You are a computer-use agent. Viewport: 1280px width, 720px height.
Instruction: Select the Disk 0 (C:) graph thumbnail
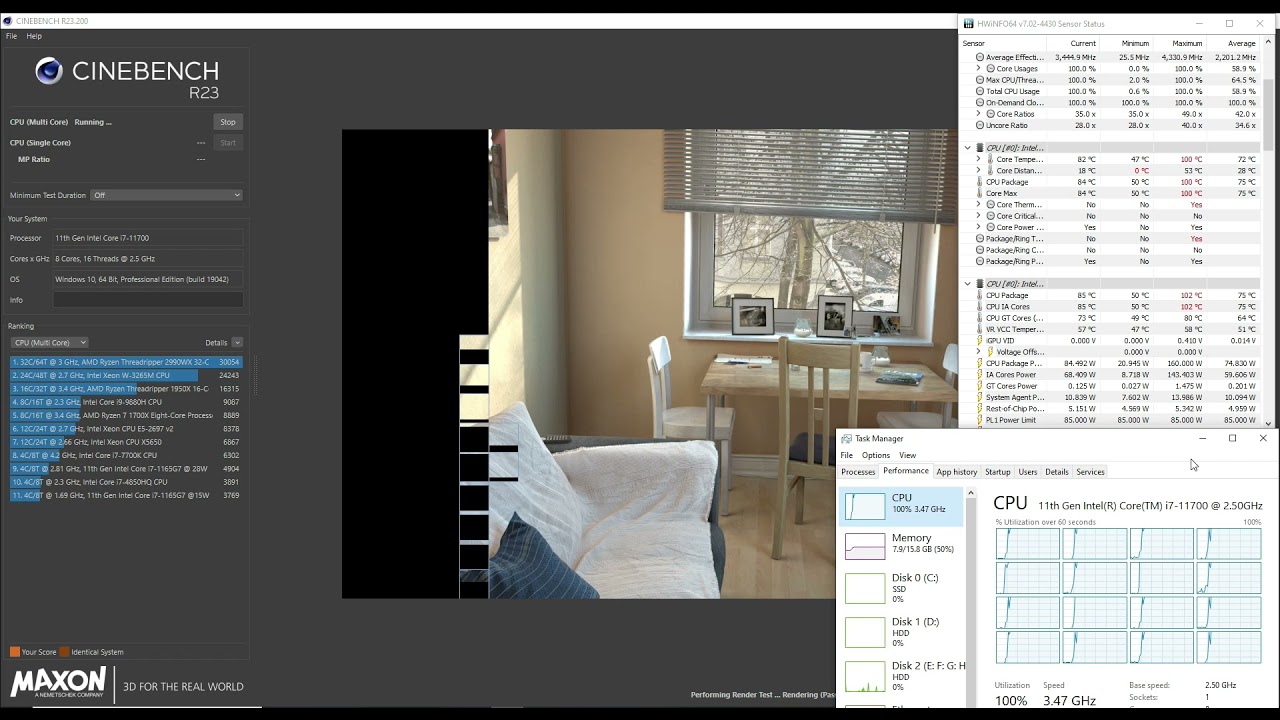pos(865,588)
